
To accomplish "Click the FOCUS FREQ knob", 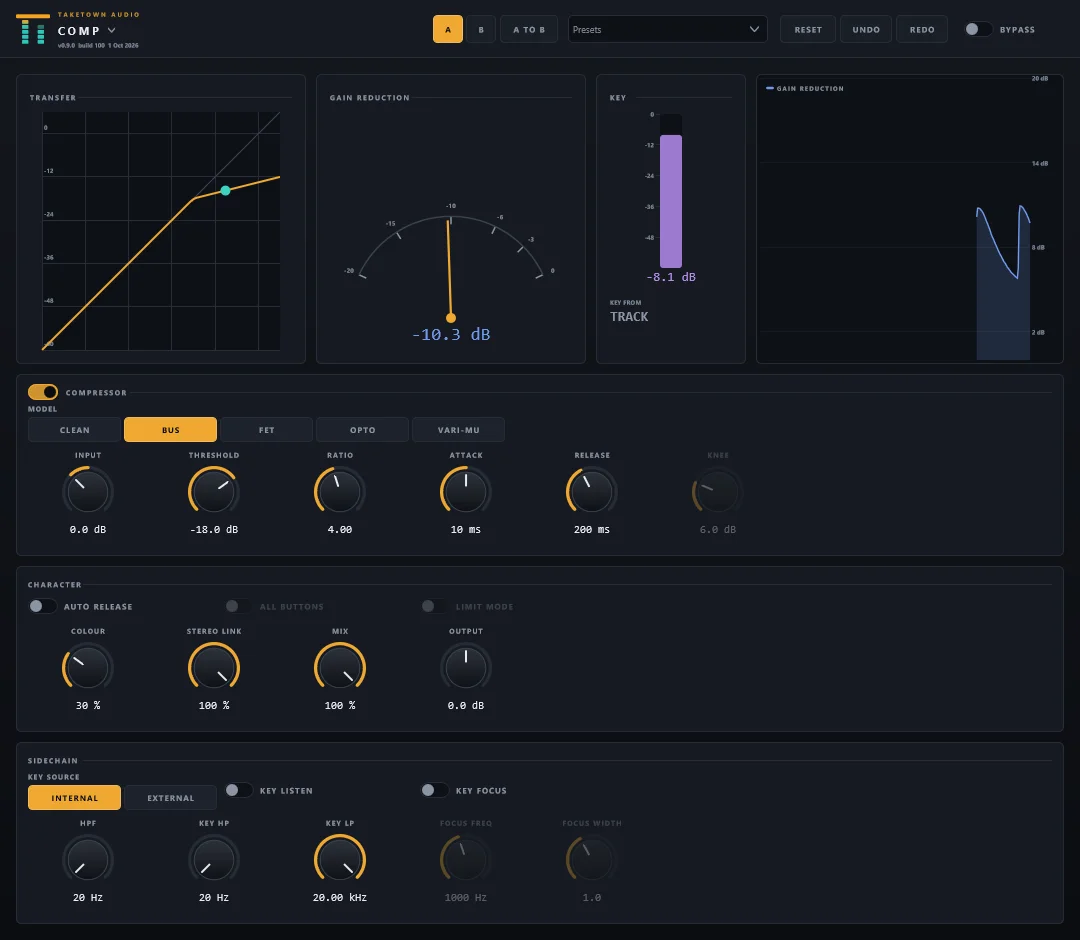I will [x=466, y=859].
